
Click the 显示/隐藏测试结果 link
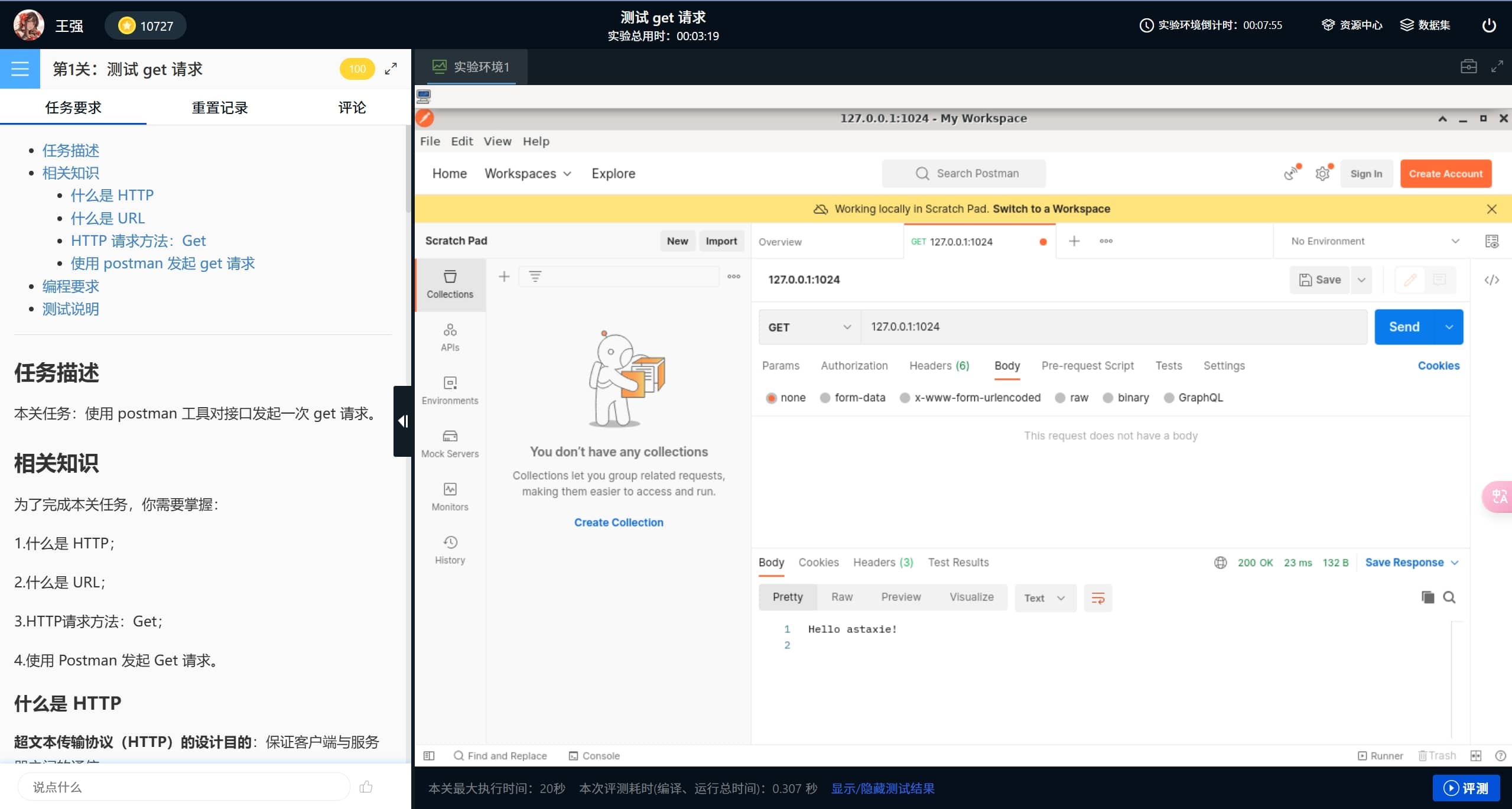click(x=882, y=788)
